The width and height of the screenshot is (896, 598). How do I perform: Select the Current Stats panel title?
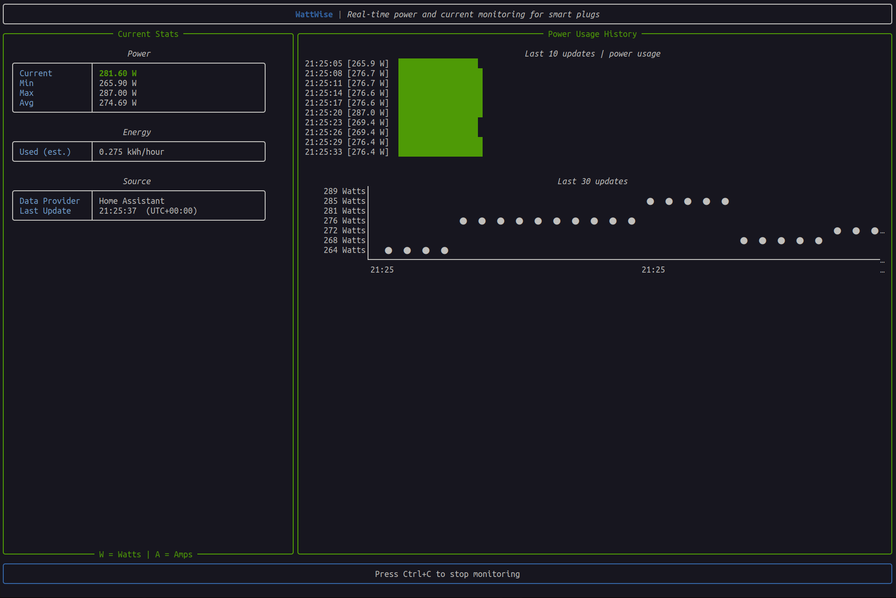(x=148, y=34)
